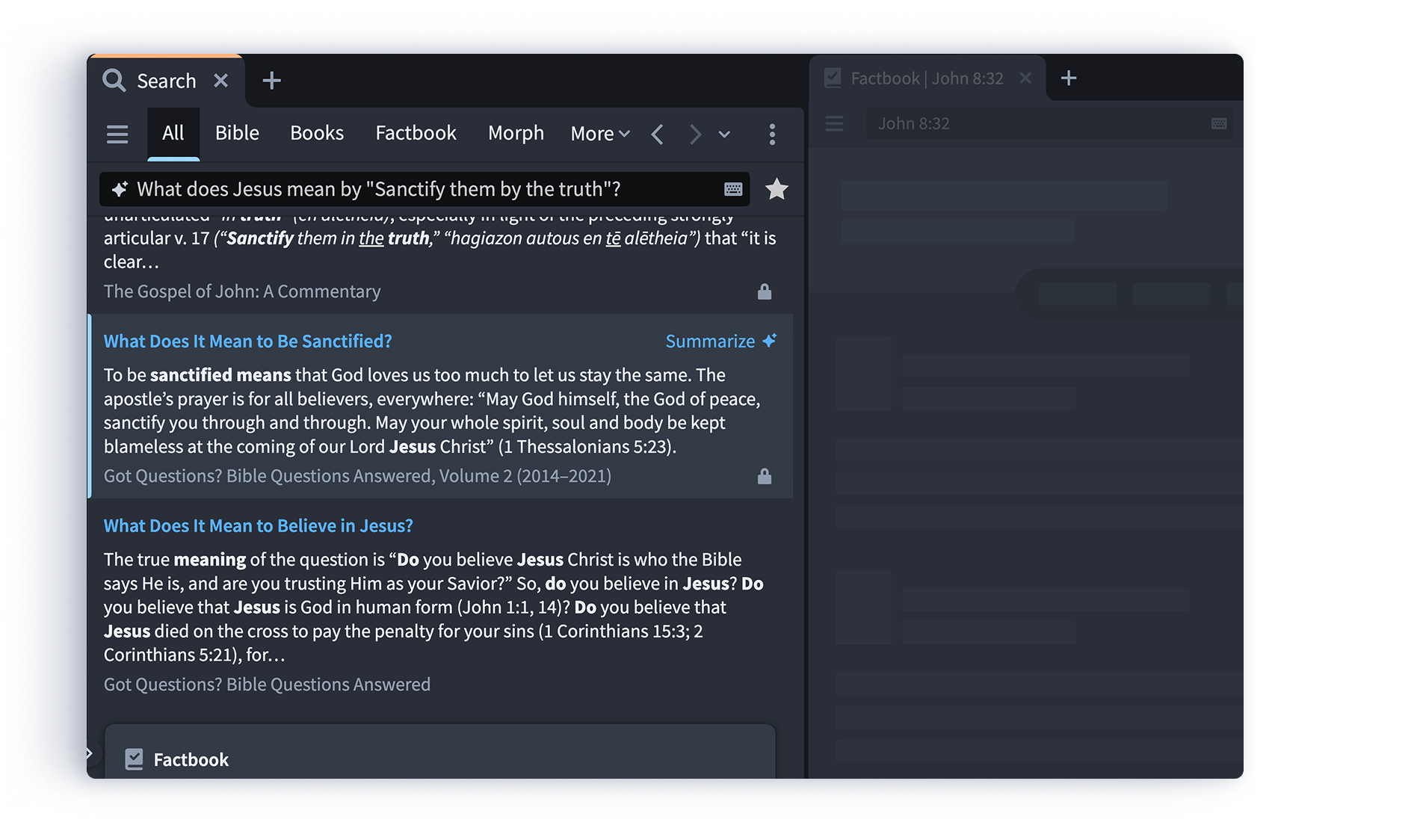Switch to the Books search tab
The height and width of the screenshot is (840, 1417).
(x=317, y=133)
